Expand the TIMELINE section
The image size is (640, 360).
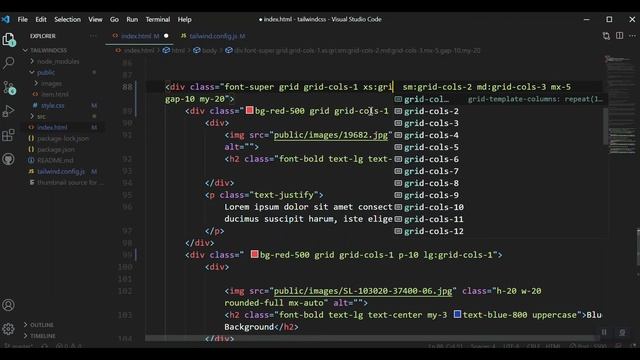click(x=42, y=336)
